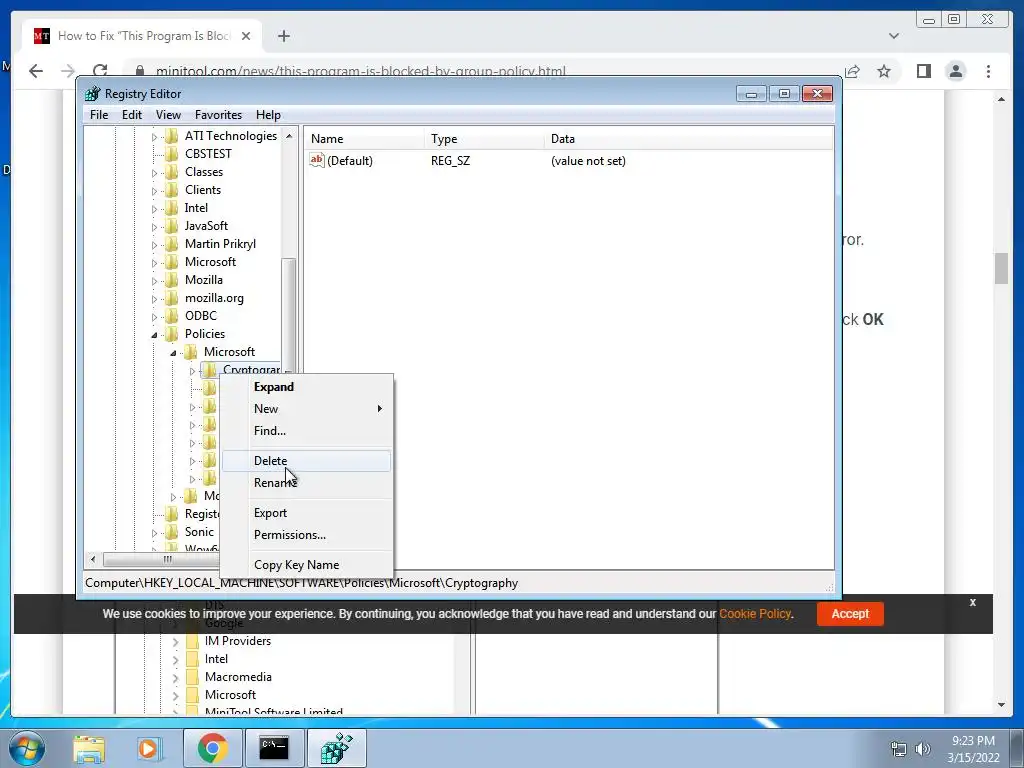1024x768 pixels.
Task: Expand the Clients registry key
Action: [155, 191]
